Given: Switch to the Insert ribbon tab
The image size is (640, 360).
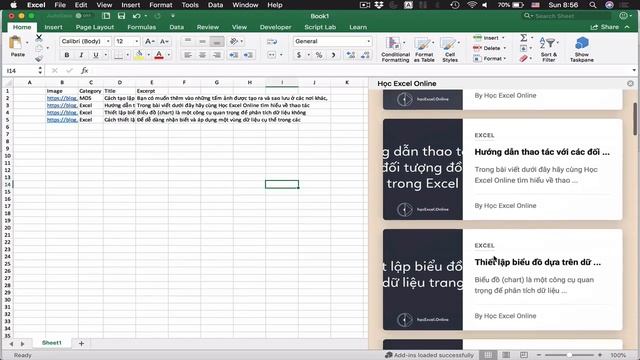Looking at the screenshot, I should coord(53,27).
